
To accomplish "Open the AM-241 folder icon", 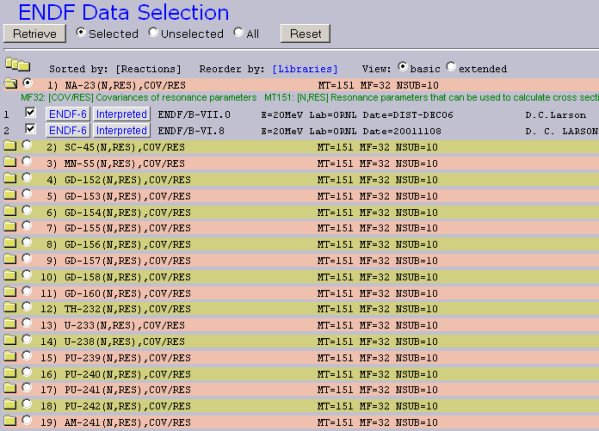I will (10, 421).
